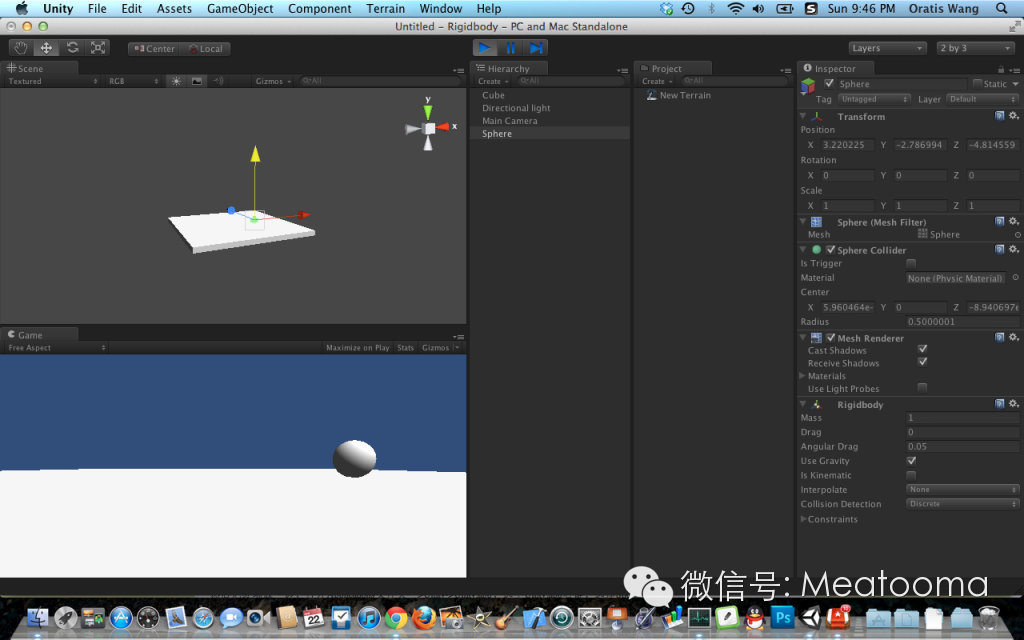This screenshot has height=640, width=1024.
Task: Toggle scene lighting sun icon
Action: (x=176, y=81)
